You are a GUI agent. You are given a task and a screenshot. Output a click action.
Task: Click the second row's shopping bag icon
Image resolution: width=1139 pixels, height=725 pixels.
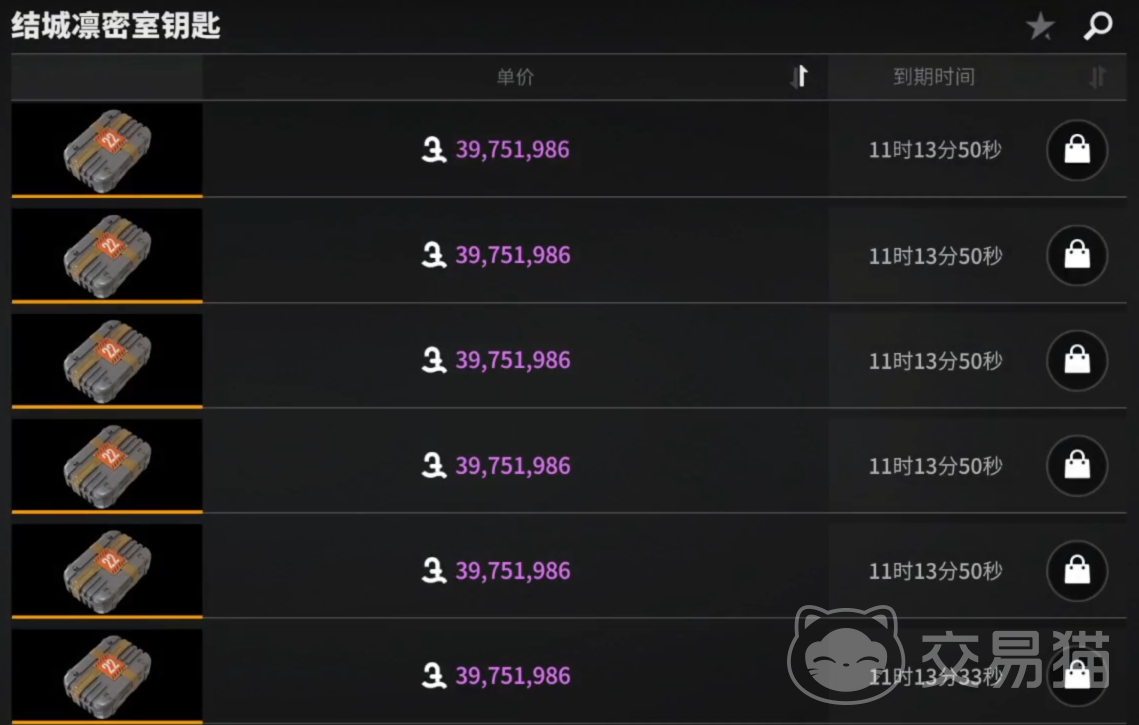(x=1077, y=255)
